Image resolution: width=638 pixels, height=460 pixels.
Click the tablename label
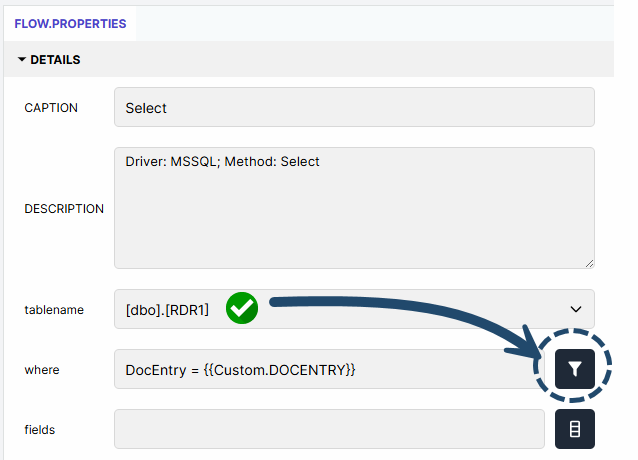click(54, 310)
